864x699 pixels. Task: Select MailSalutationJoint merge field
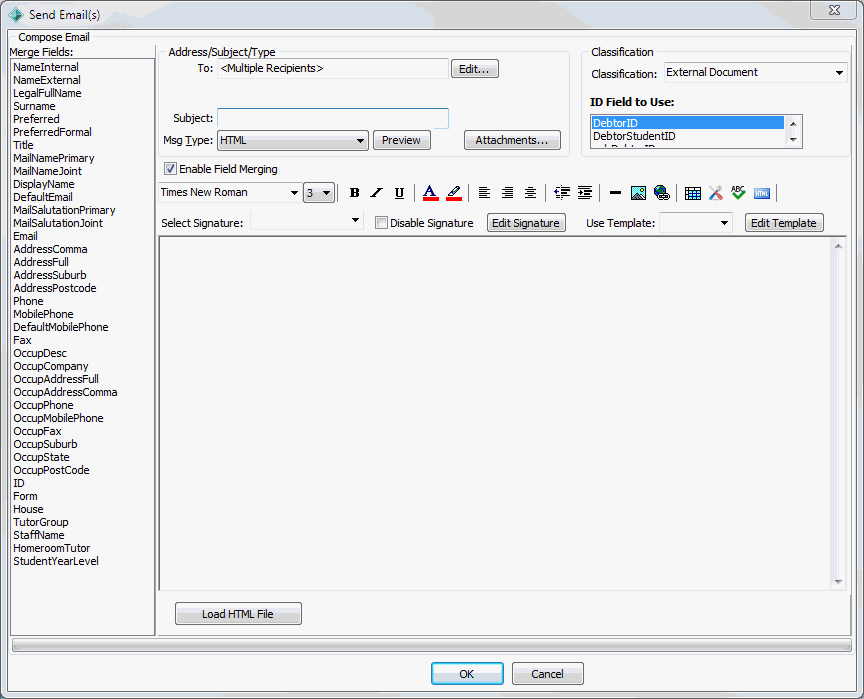coord(58,223)
